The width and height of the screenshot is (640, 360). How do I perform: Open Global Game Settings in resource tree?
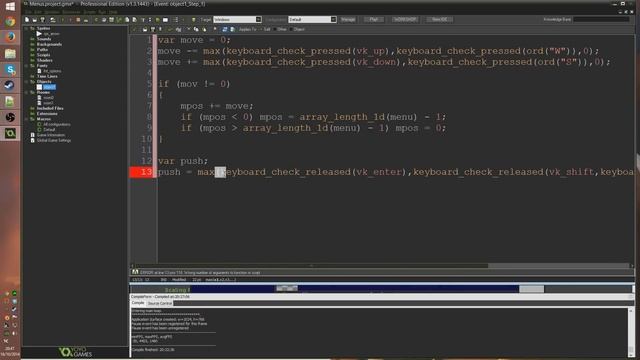[53, 140]
